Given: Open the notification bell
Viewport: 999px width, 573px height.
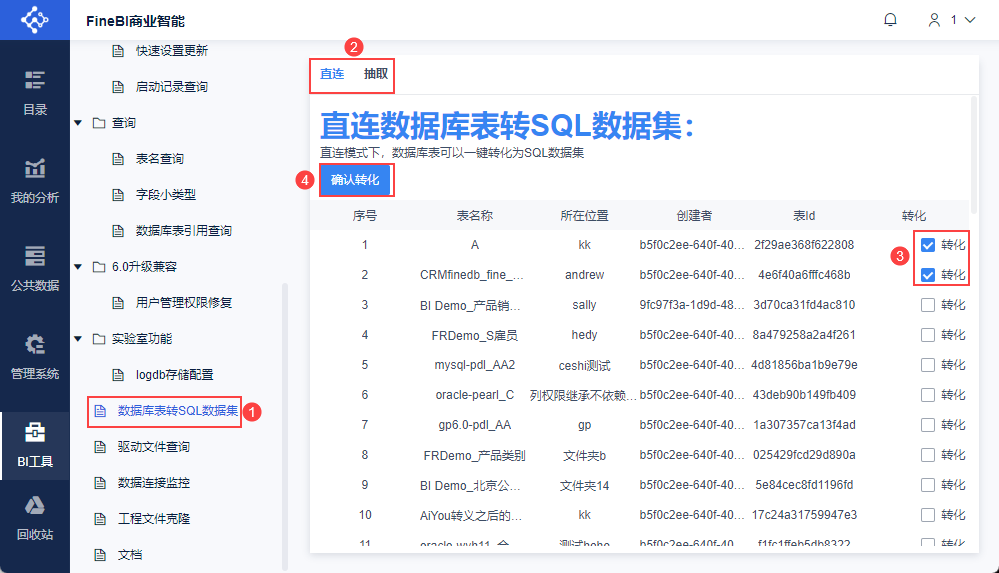Looking at the screenshot, I should click(x=890, y=20).
